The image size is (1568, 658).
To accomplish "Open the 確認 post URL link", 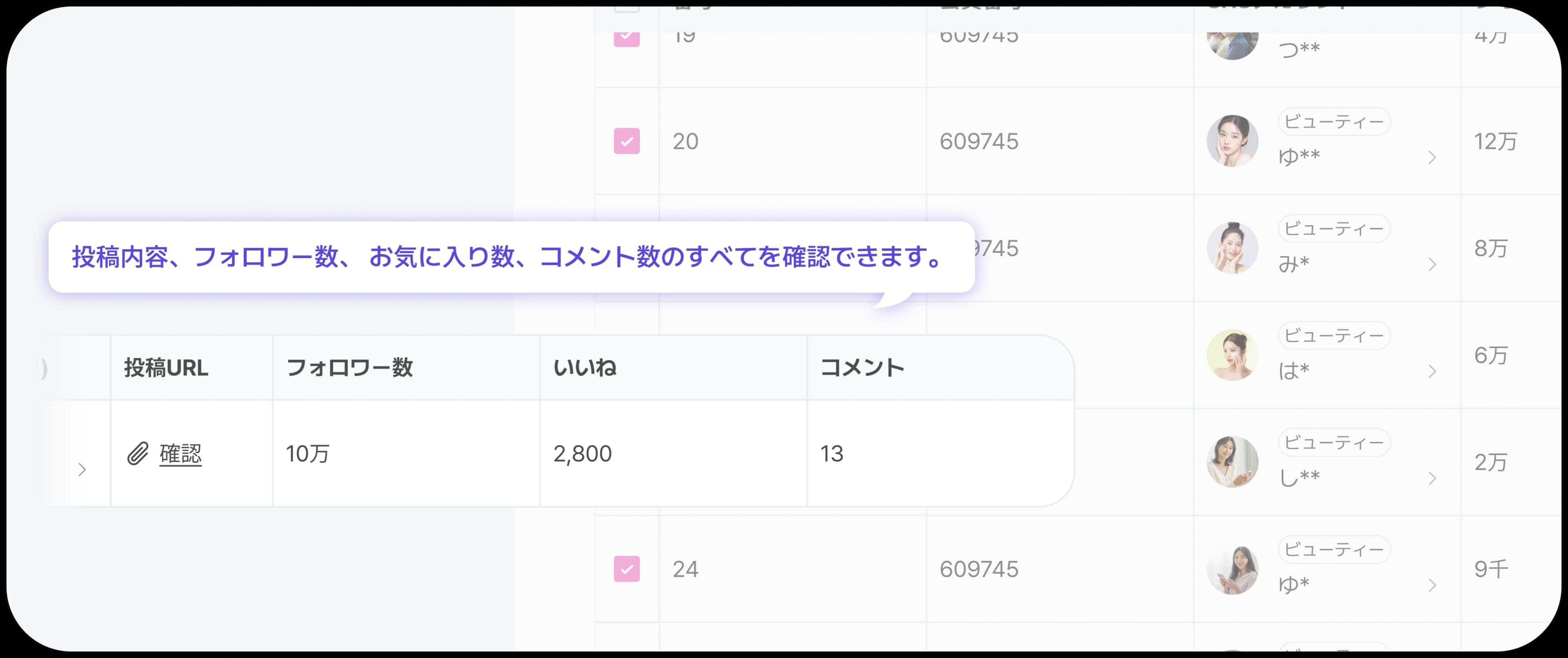I will click(x=180, y=453).
